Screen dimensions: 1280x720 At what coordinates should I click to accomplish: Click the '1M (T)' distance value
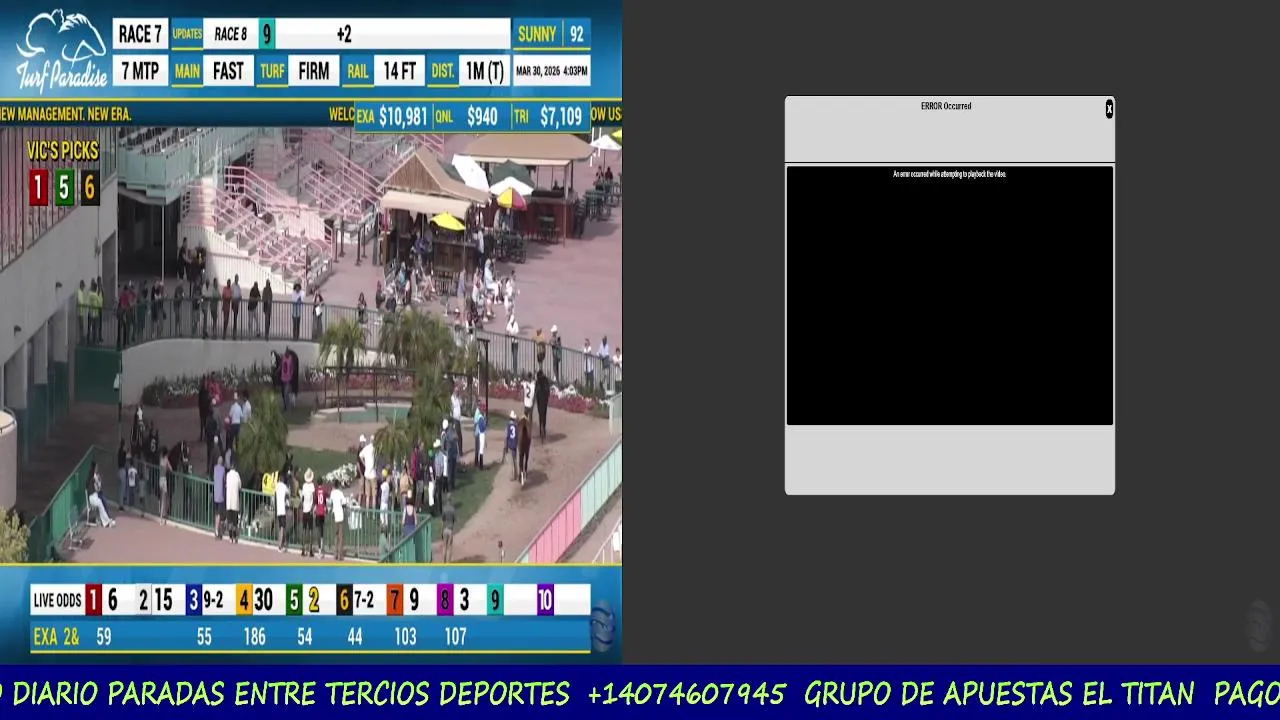[484, 71]
